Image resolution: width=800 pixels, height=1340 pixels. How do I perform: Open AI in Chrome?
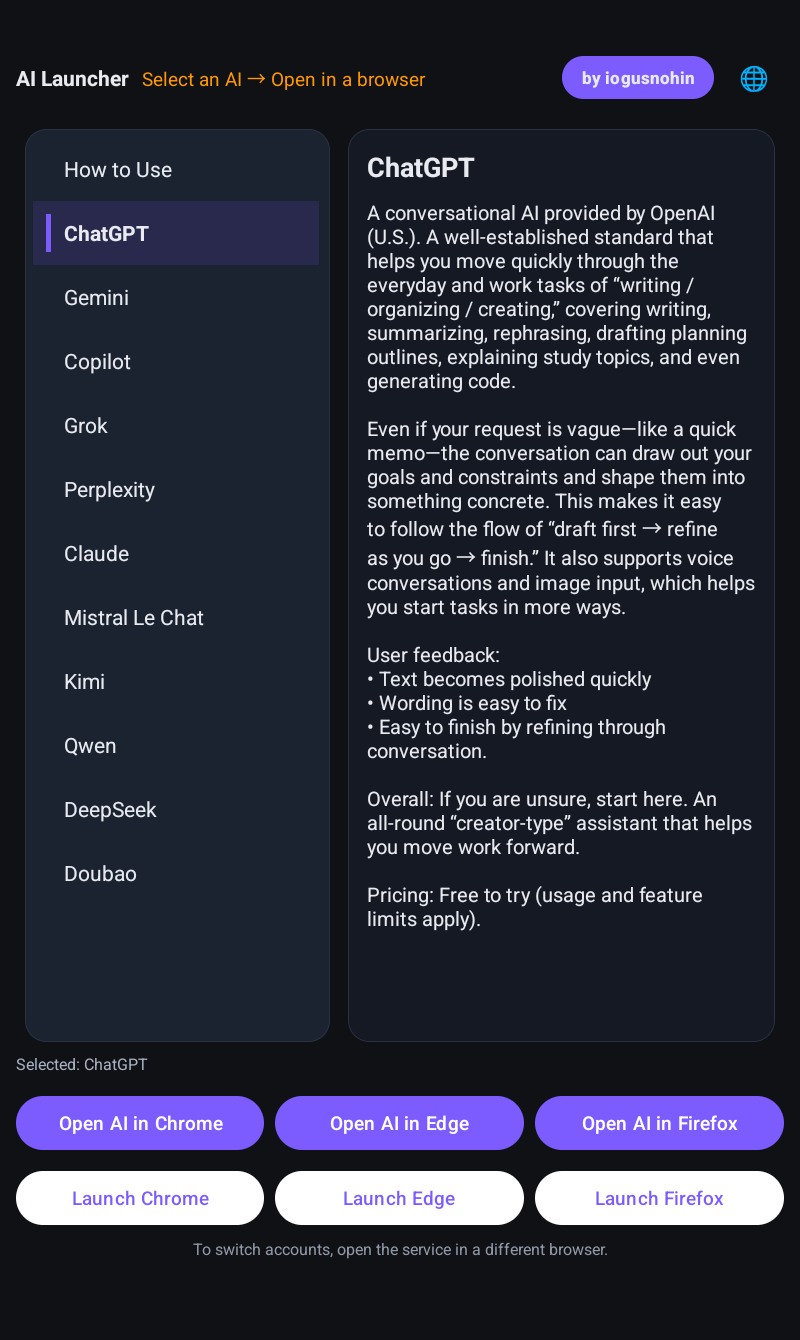140,1123
